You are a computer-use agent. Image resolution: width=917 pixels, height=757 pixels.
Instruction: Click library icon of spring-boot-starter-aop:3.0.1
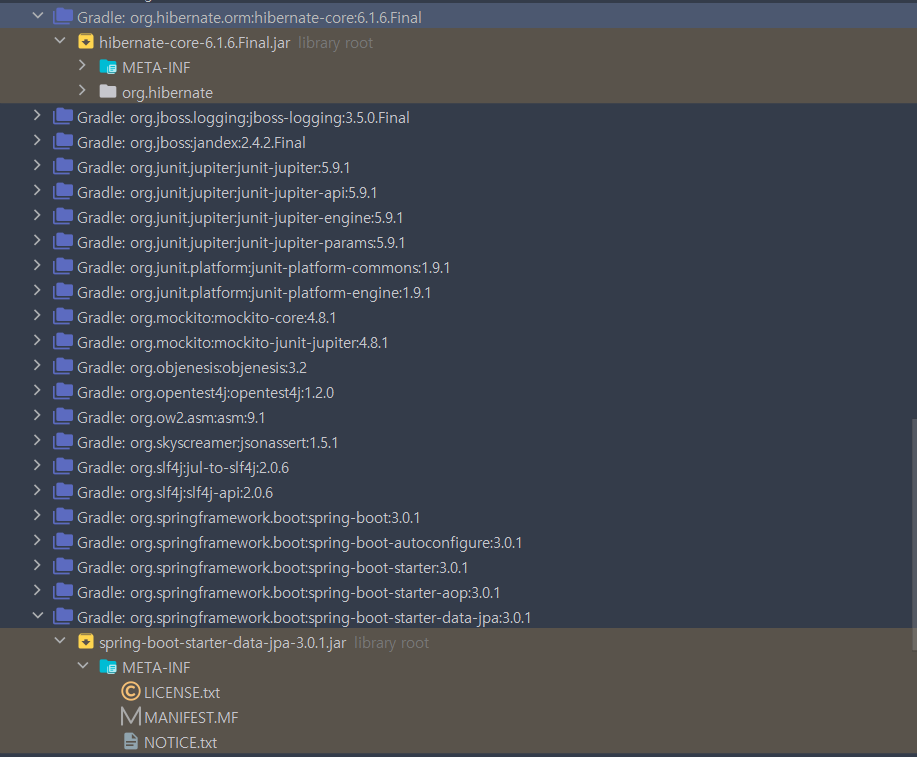tap(63, 591)
